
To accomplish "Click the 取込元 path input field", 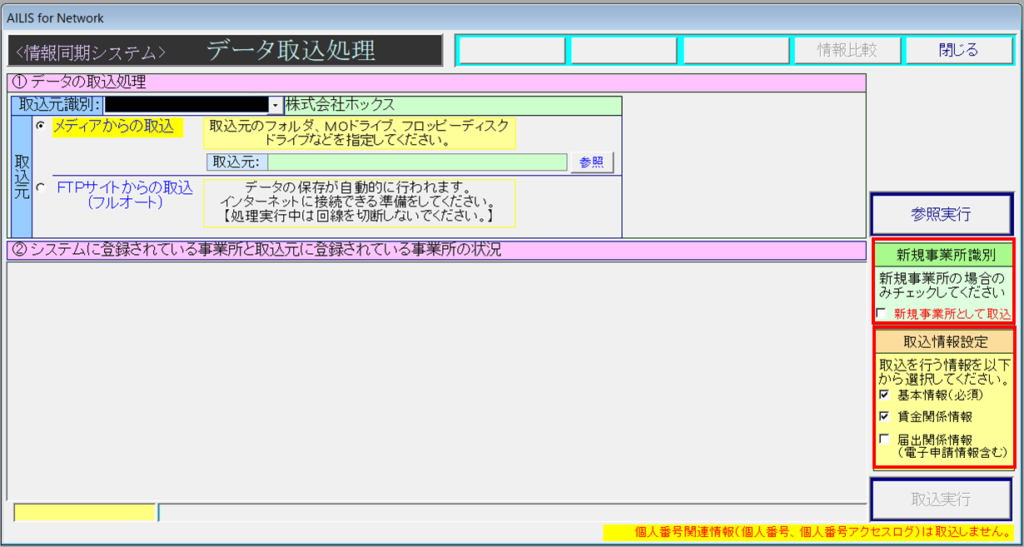I will [417, 163].
